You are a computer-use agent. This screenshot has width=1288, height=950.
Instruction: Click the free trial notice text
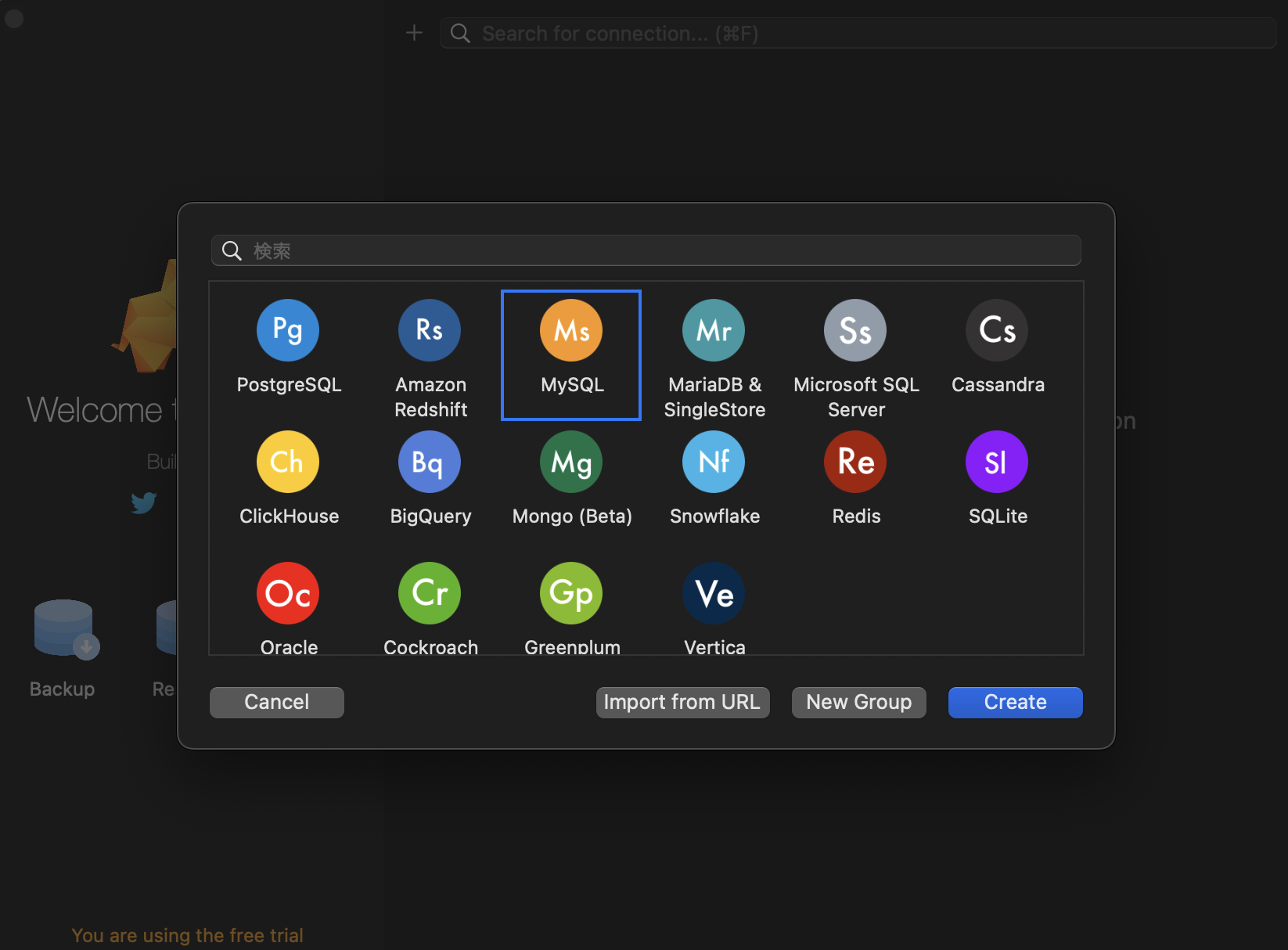click(187, 935)
